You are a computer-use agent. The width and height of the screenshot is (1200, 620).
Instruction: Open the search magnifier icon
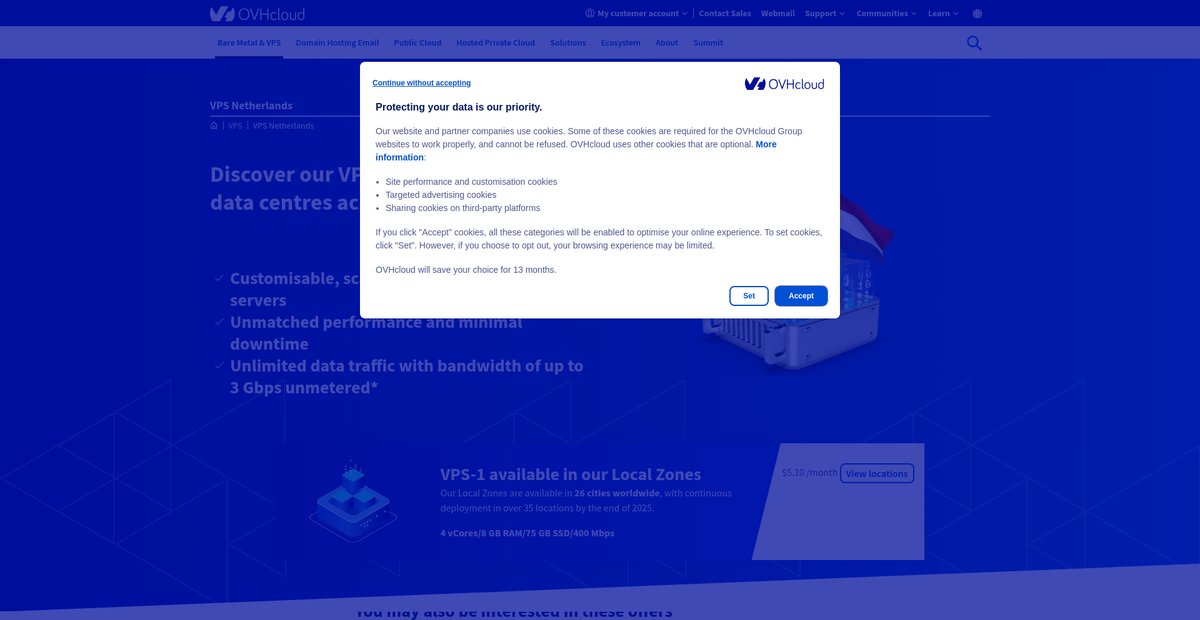[974, 43]
